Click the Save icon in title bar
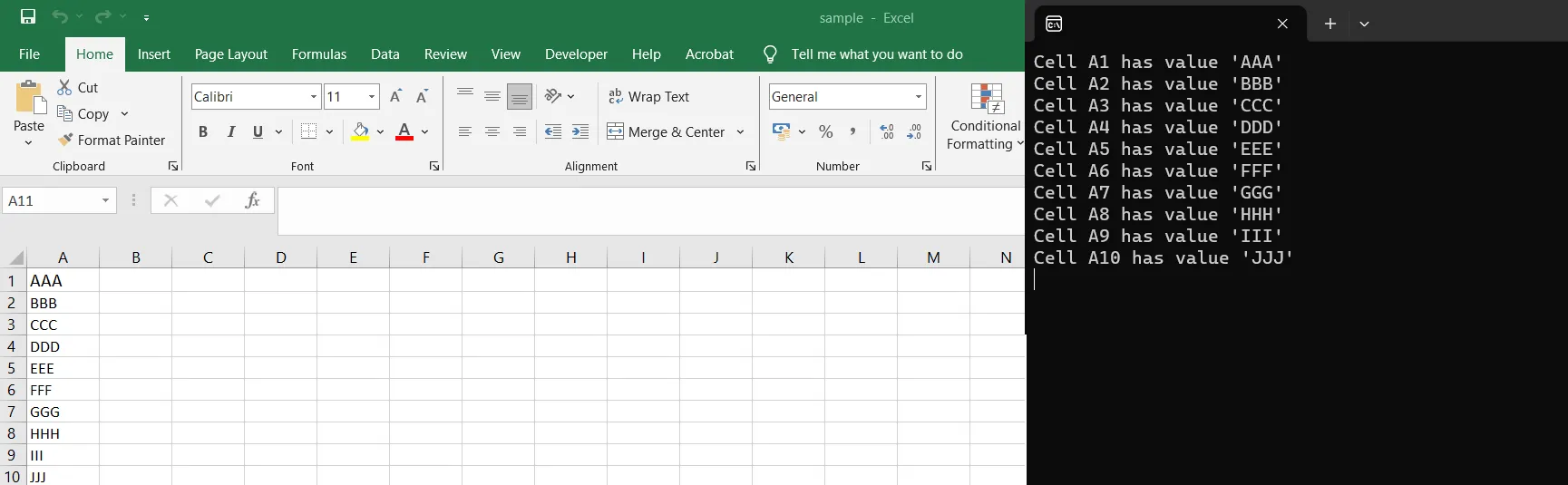This screenshot has height=485, width=1568. coord(28,17)
